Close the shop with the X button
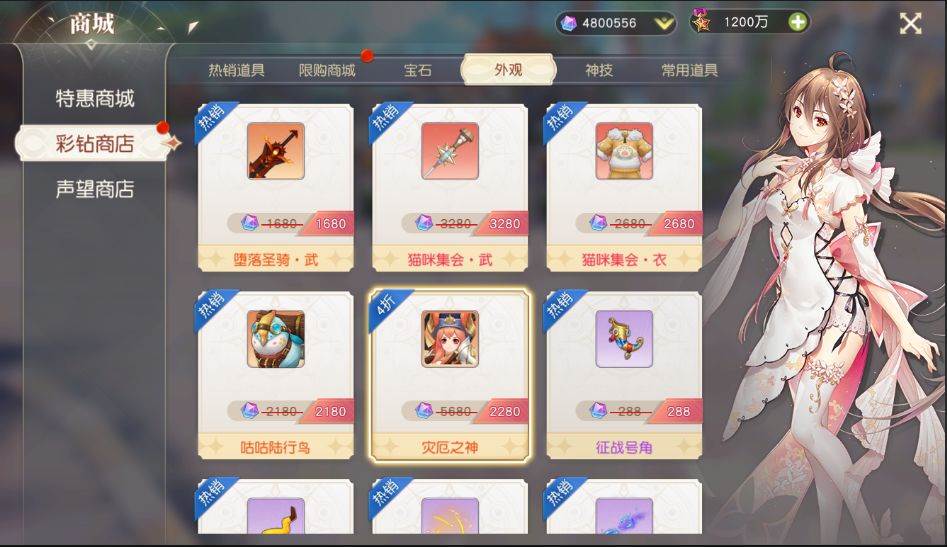The height and width of the screenshot is (547, 947). click(x=911, y=24)
